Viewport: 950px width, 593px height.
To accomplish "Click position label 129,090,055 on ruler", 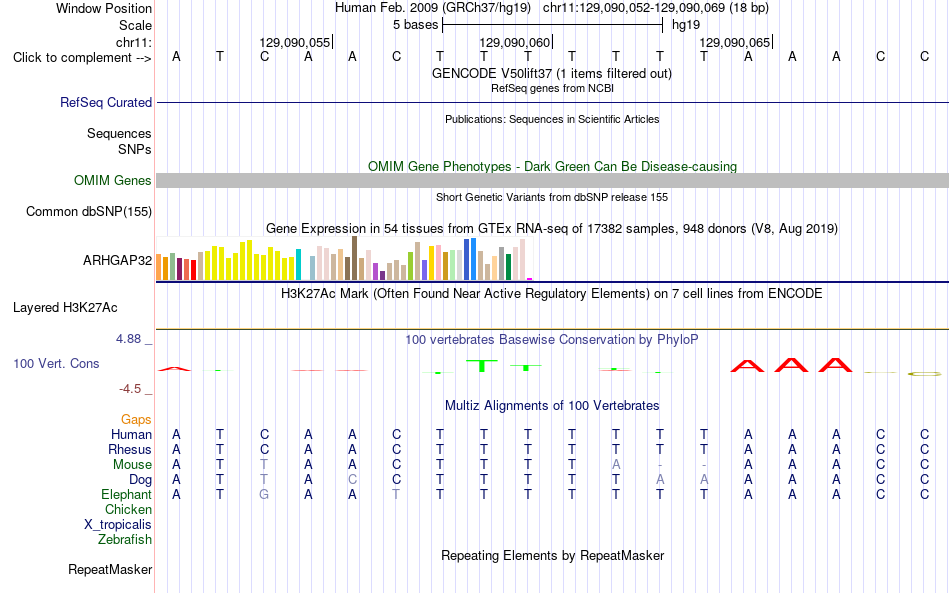I will click(x=294, y=42).
